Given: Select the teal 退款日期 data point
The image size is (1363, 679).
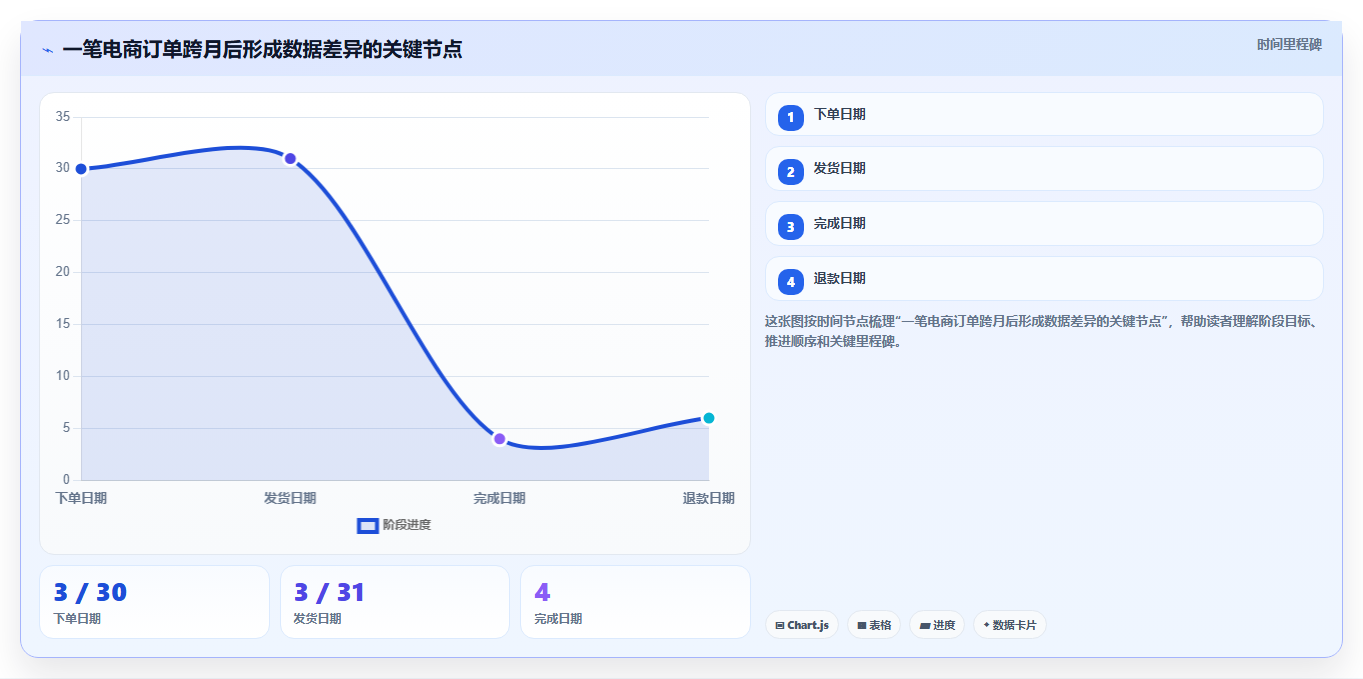Looking at the screenshot, I should coord(708,418).
